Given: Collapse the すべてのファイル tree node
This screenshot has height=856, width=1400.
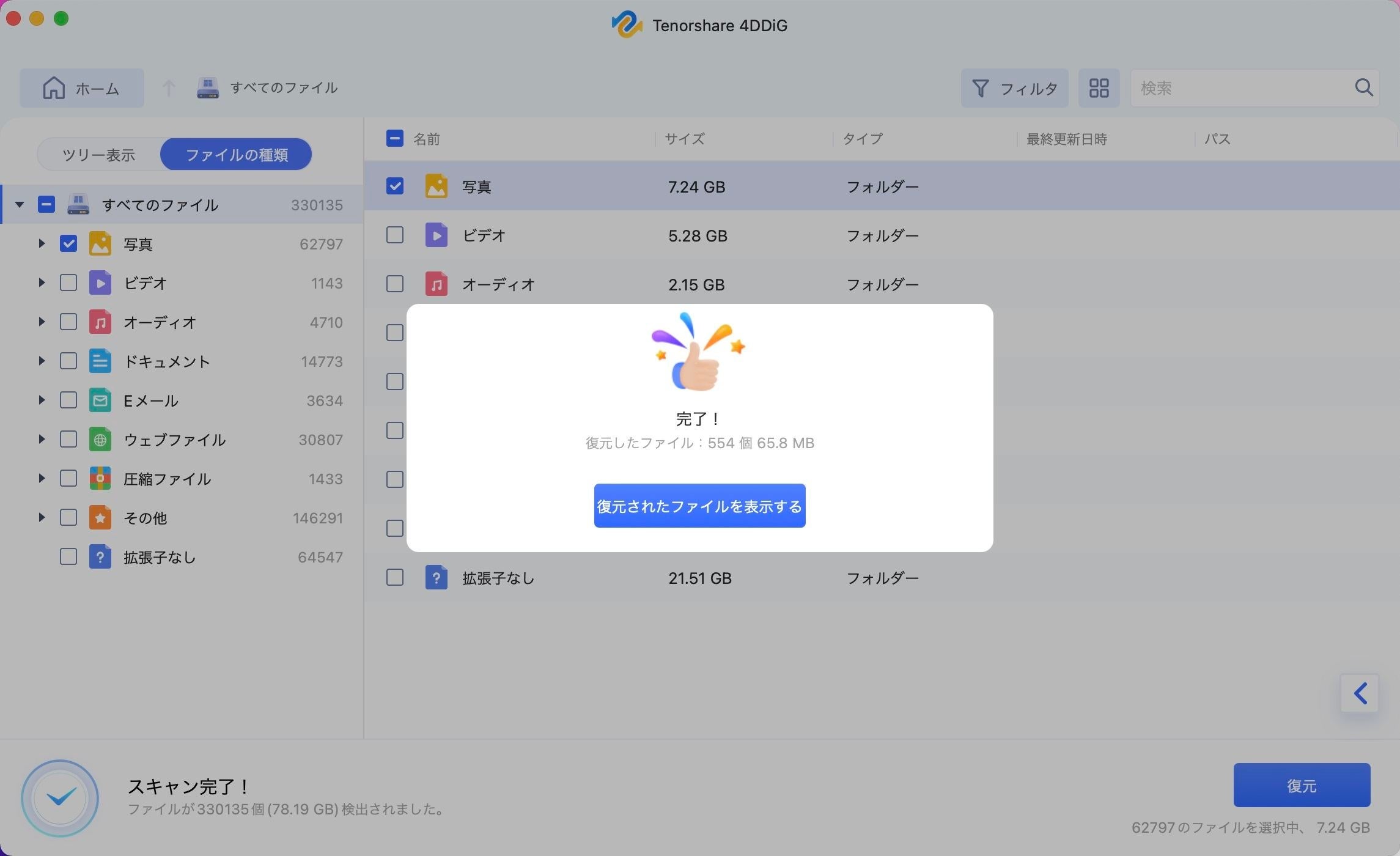Looking at the screenshot, I should (x=20, y=205).
